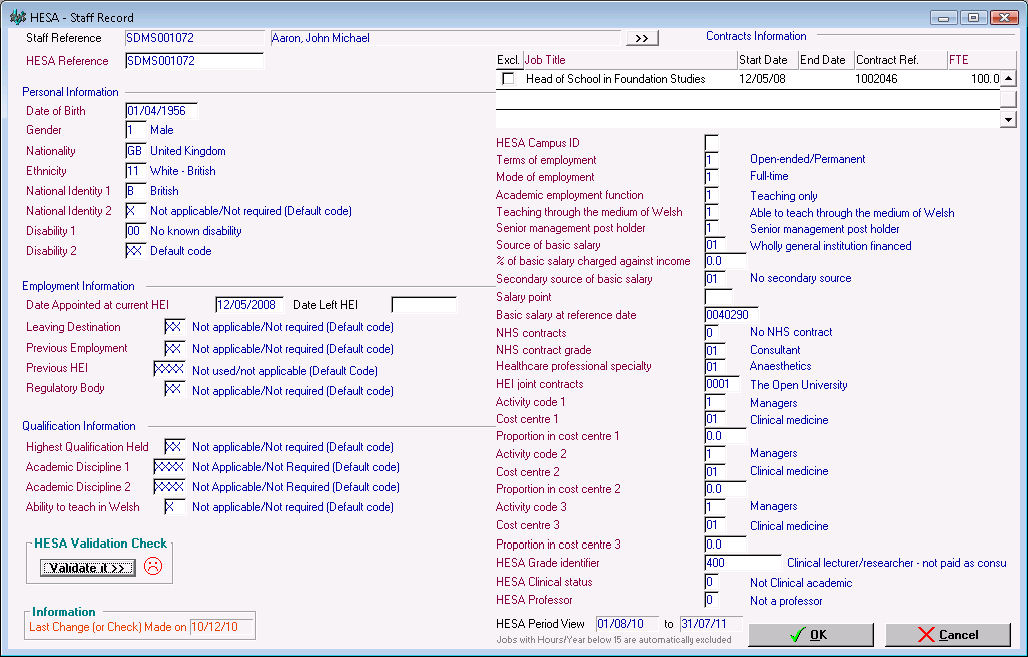Click the NHS contract grade code field
1028x657 pixels.
715,350
